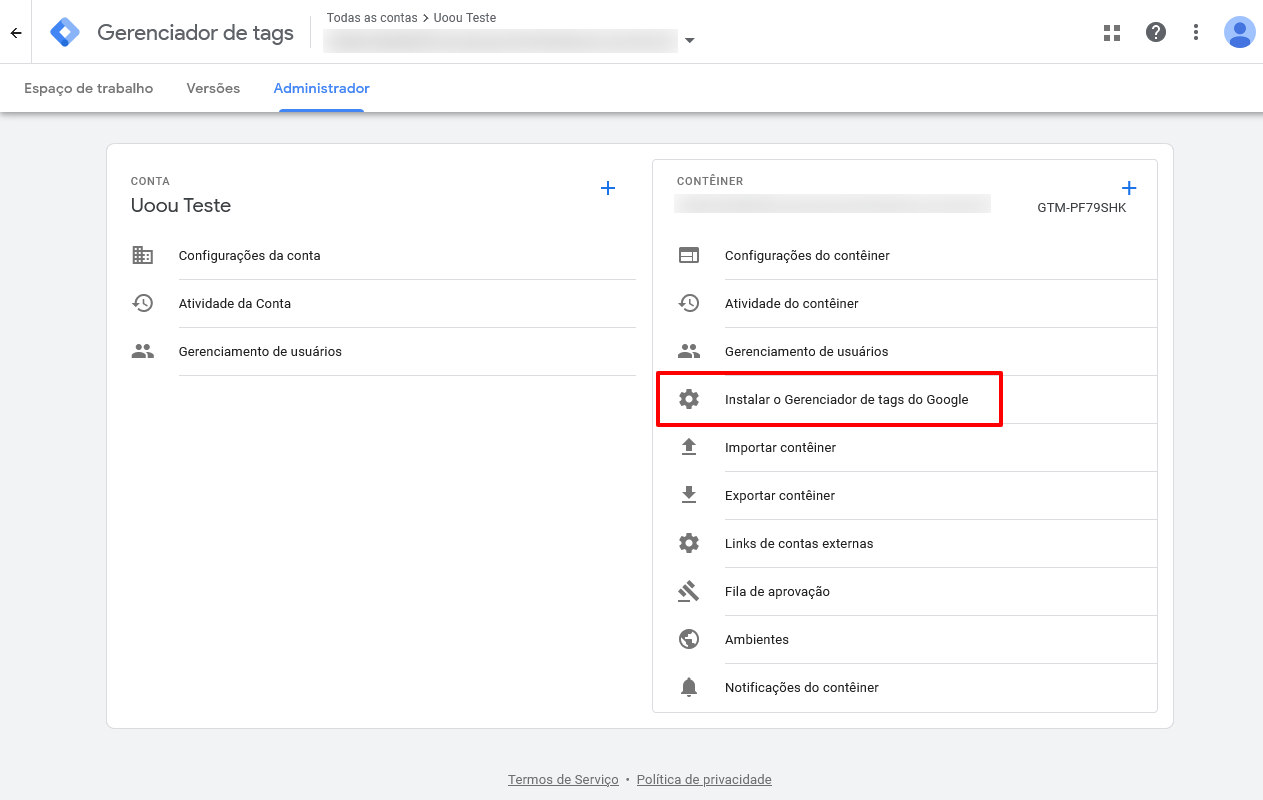Click the Todas as contas breadcrumb
This screenshot has width=1263, height=800.
(372, 18)
